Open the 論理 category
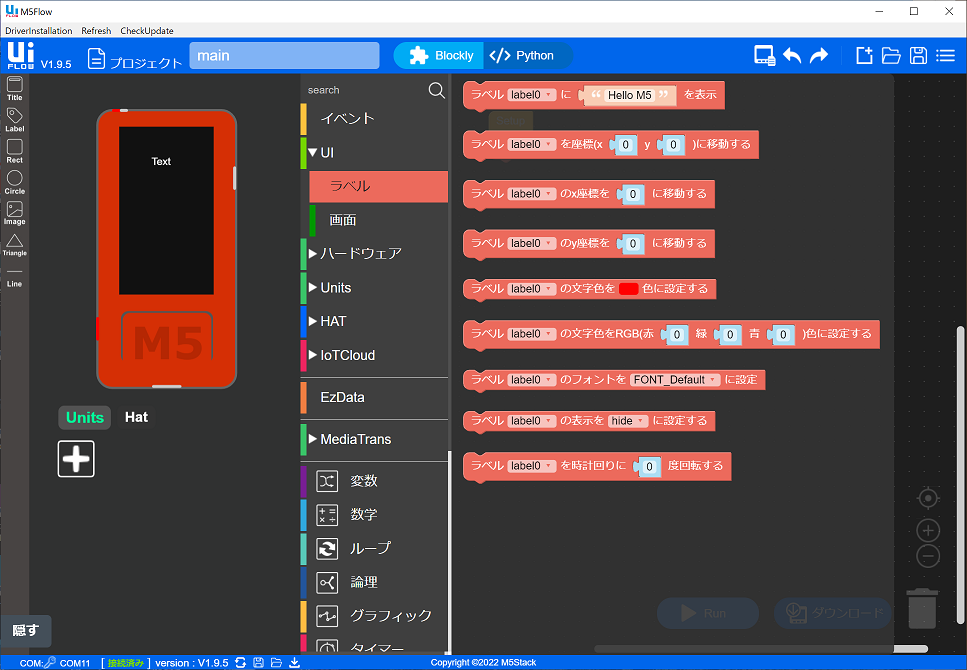This screenshot has width=967, height=670. [374, 582]
